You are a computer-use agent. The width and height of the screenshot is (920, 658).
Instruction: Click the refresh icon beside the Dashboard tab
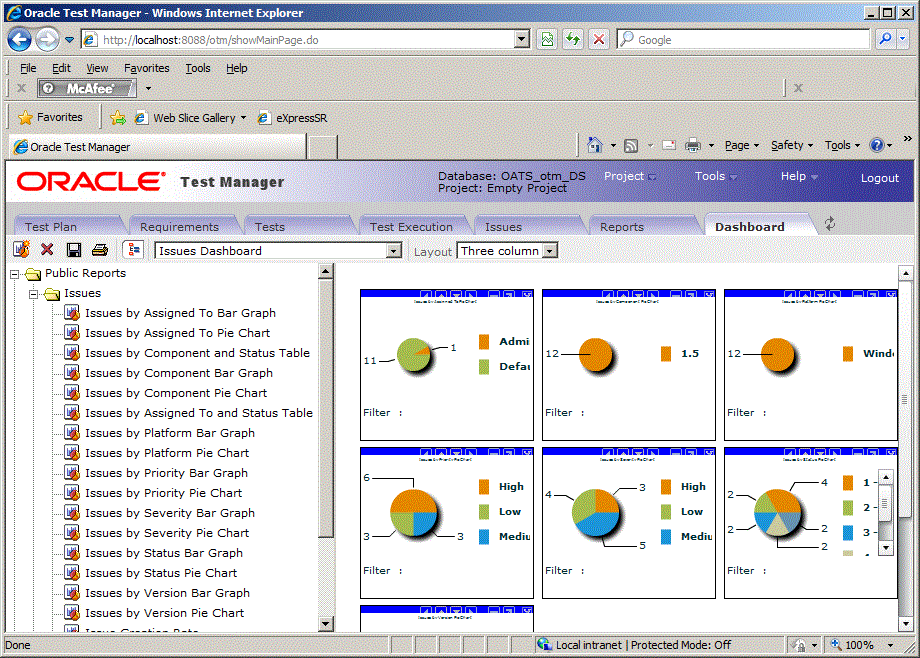[830, 224]
